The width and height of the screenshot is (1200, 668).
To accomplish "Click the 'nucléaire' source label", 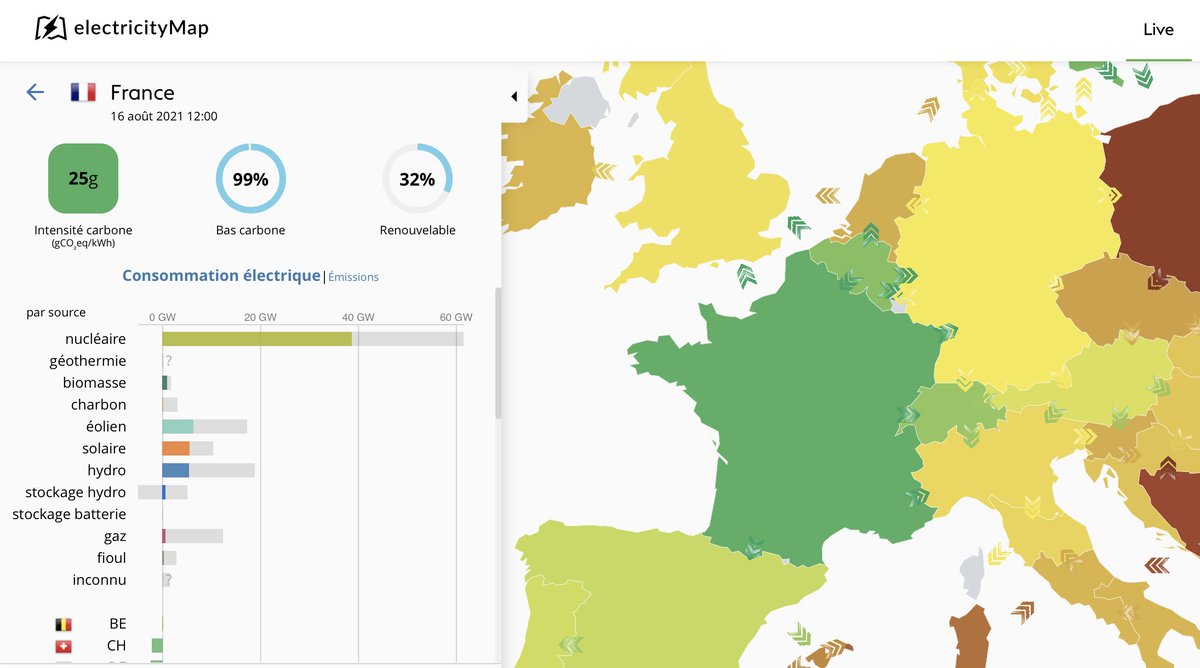I will point(96,339).
